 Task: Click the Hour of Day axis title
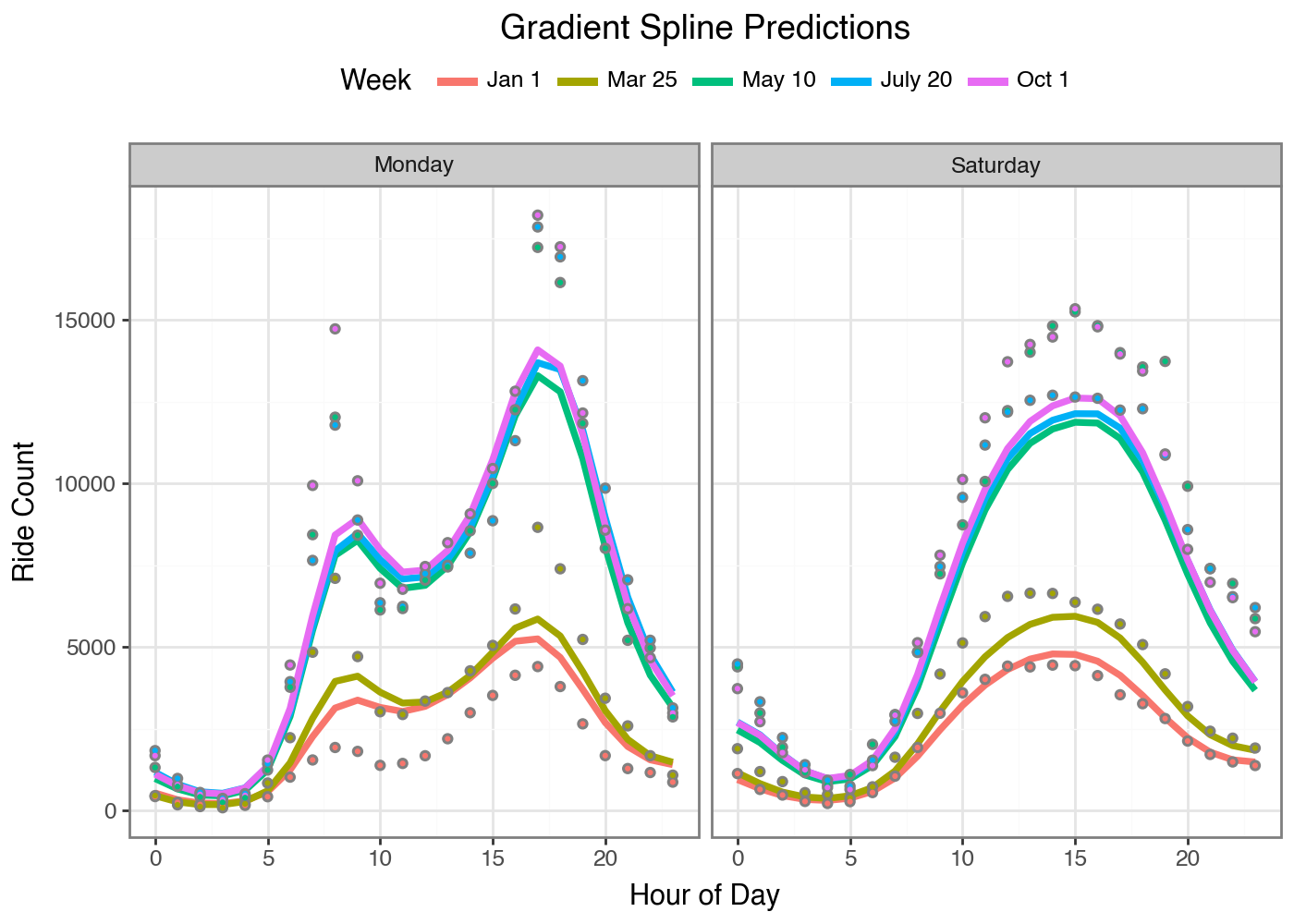[x=704, y=894]
